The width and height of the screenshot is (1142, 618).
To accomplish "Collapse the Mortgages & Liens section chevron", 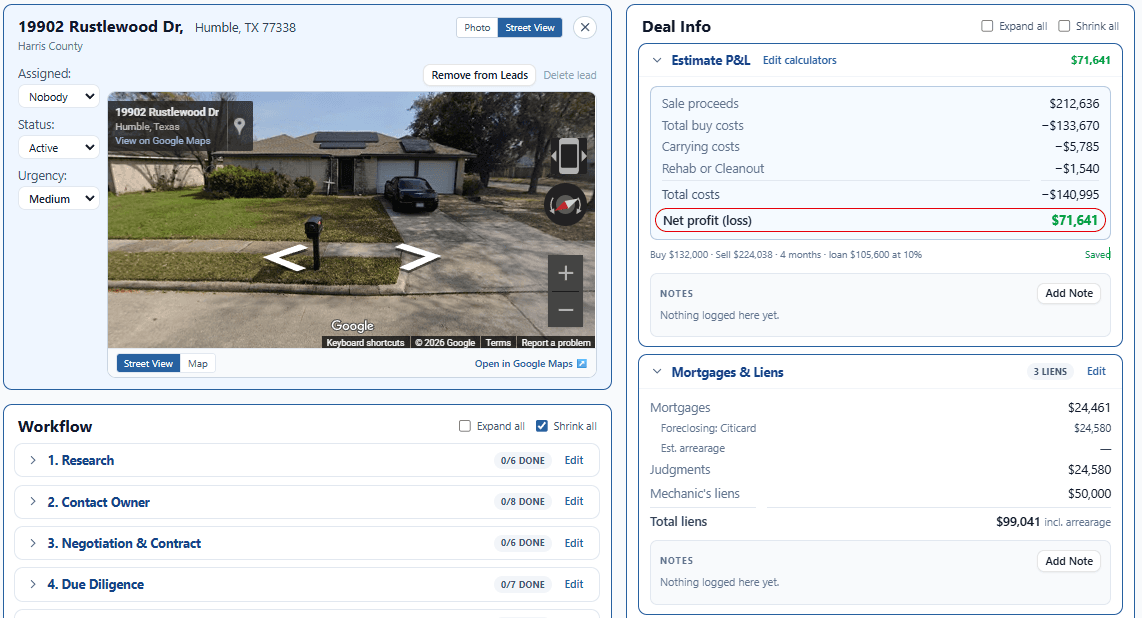I will [x=657, y=372].
